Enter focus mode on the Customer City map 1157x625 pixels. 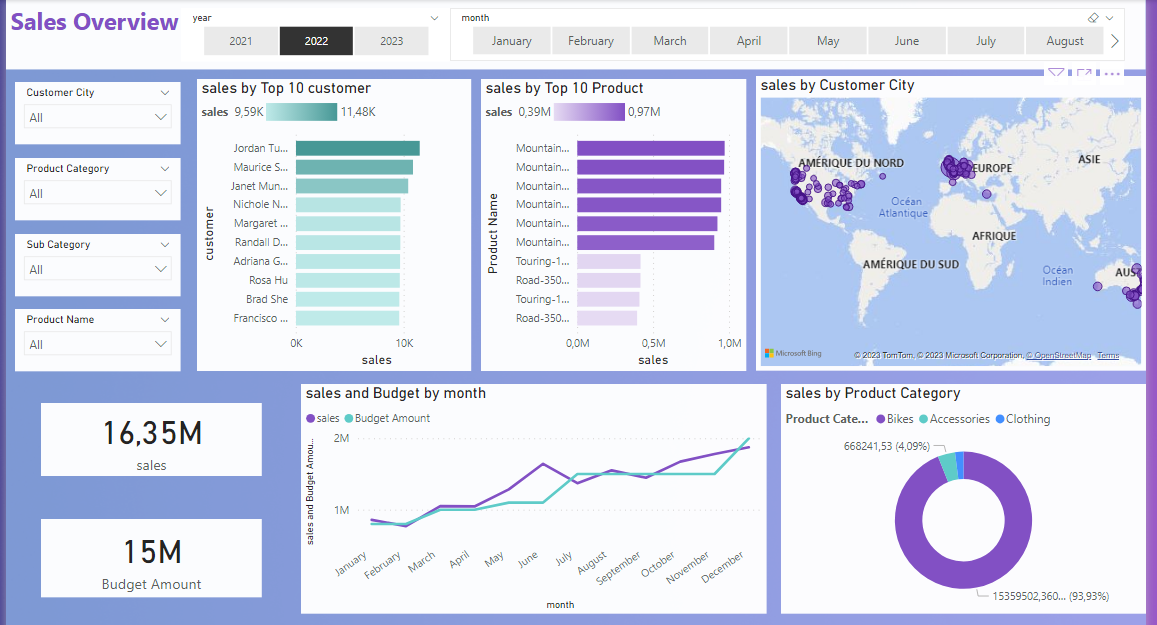1084,72
